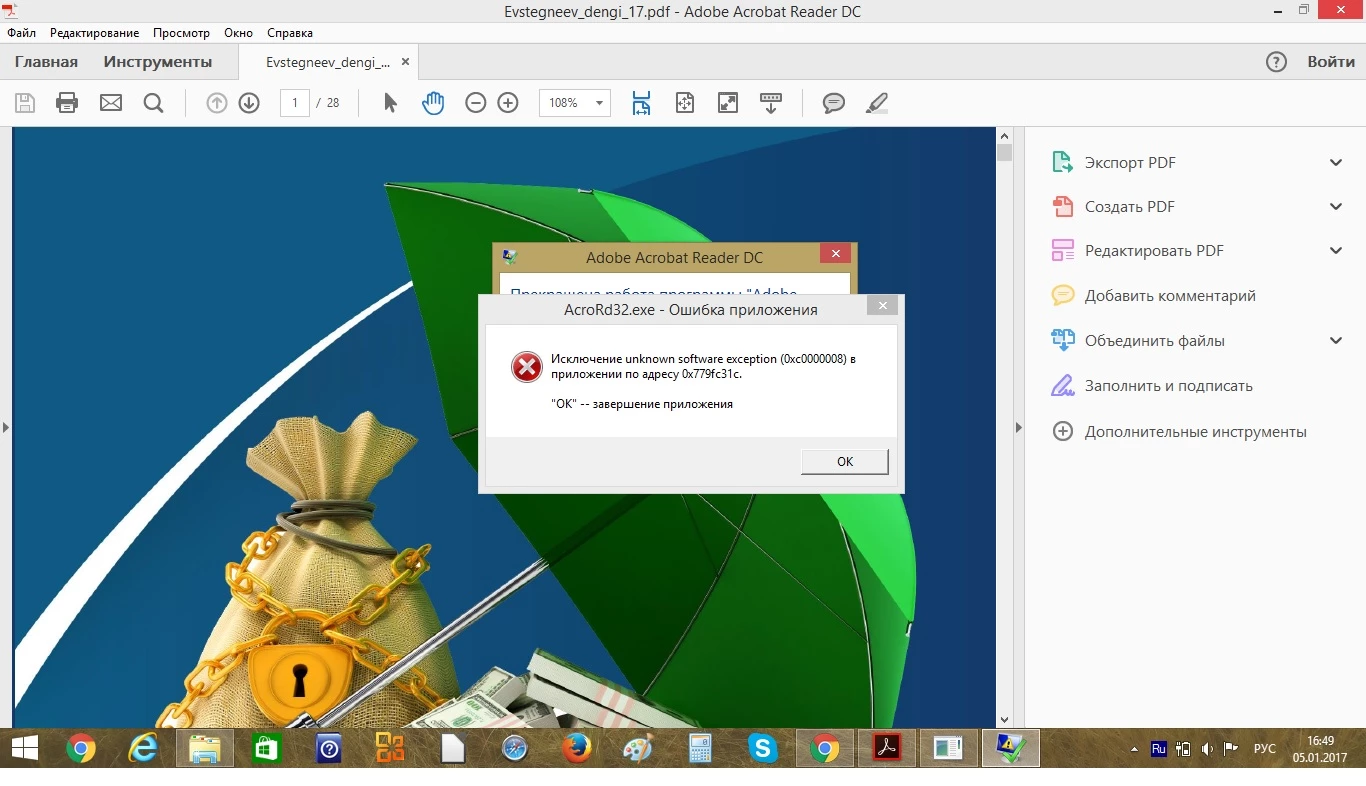
Task: Open Internet Explorer from the taskbar
Action: click(143, 748)
